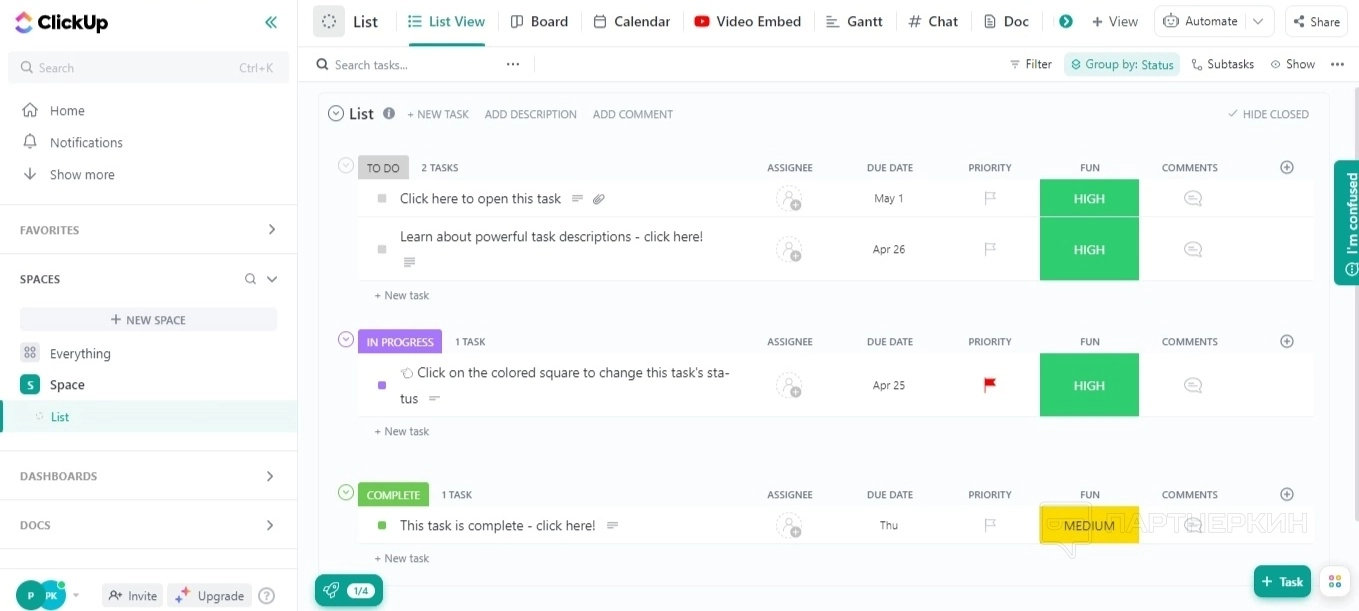Open search options three-dot menu
This screenshot has width=1359, height=611.
[513, 64]
